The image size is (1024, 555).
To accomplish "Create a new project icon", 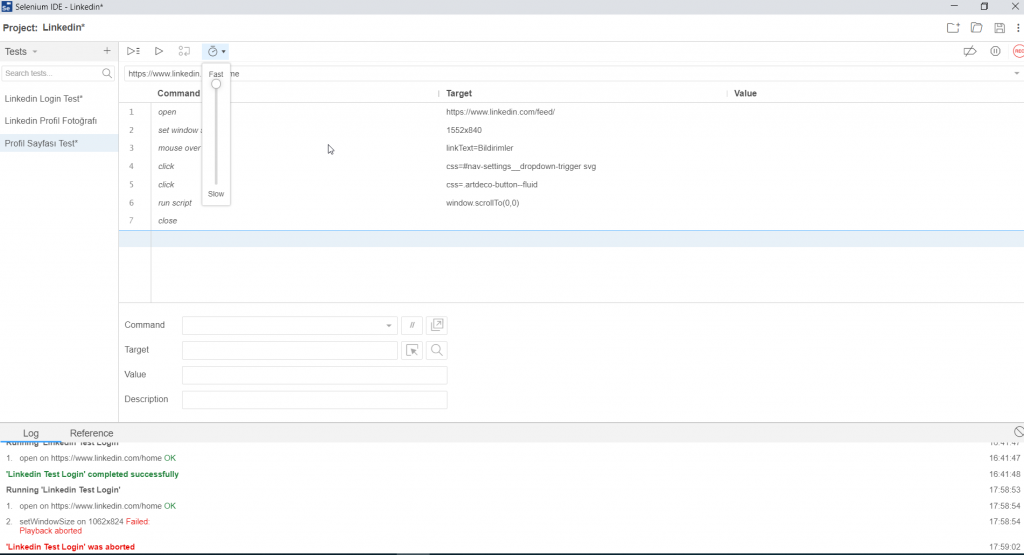I will [953, 27].
